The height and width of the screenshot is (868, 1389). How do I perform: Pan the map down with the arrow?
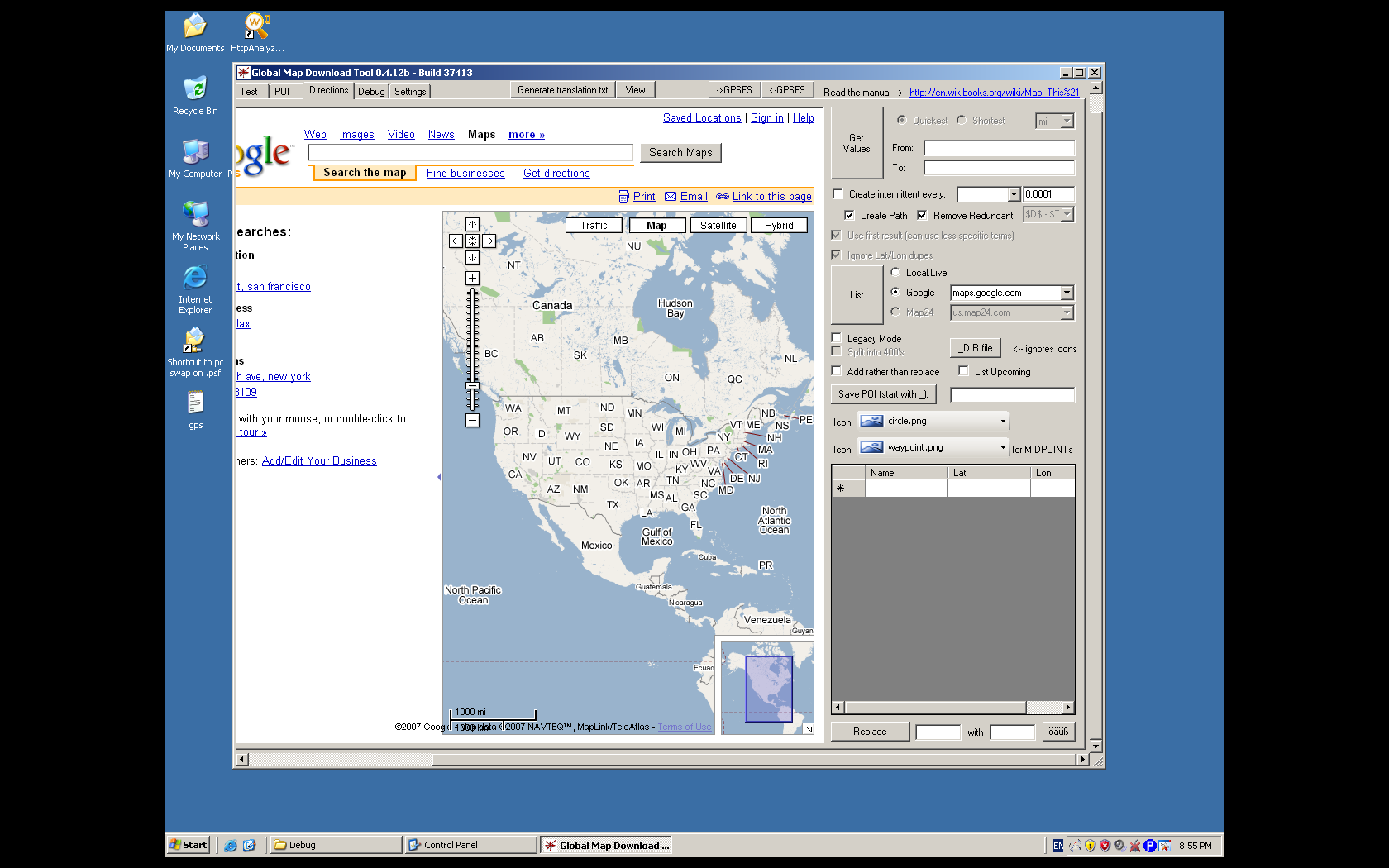click(x=472, y=258)
